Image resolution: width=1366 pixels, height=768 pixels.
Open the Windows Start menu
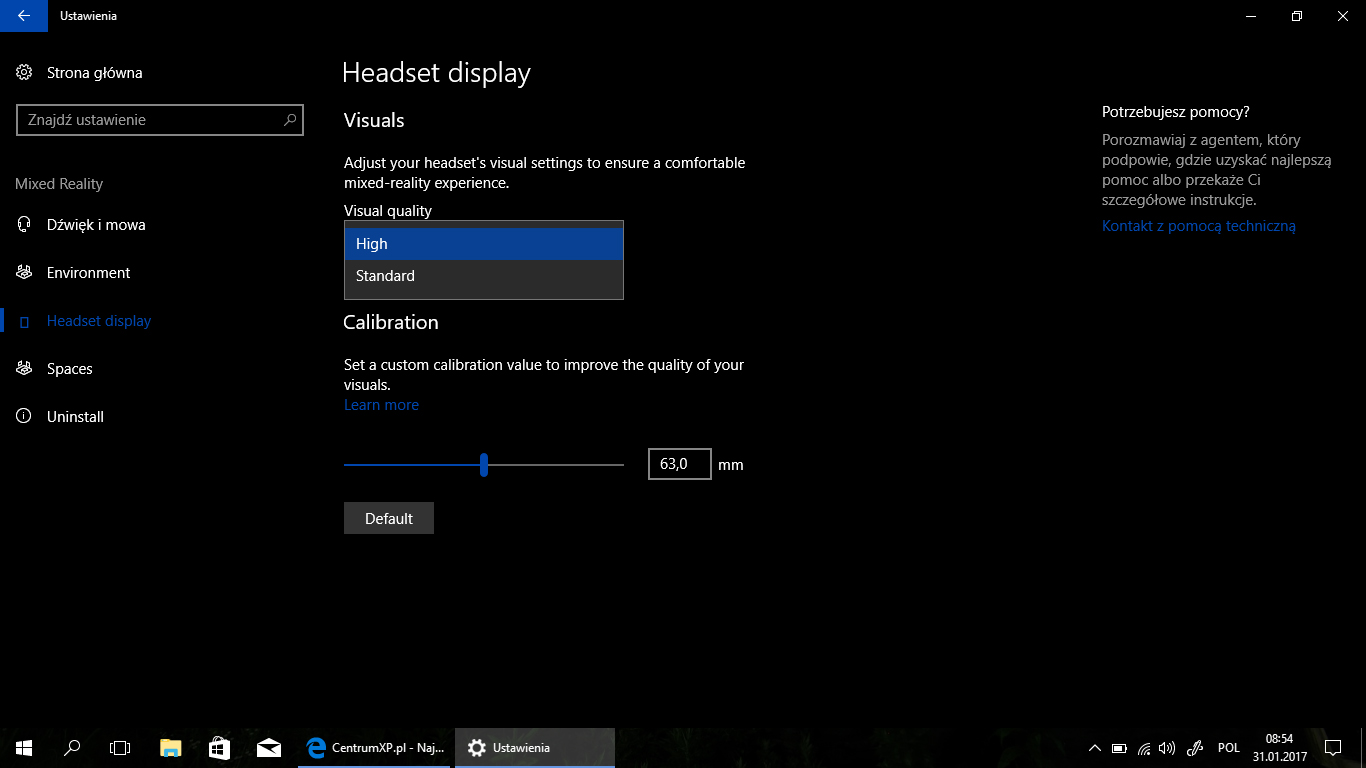point(24,747)
